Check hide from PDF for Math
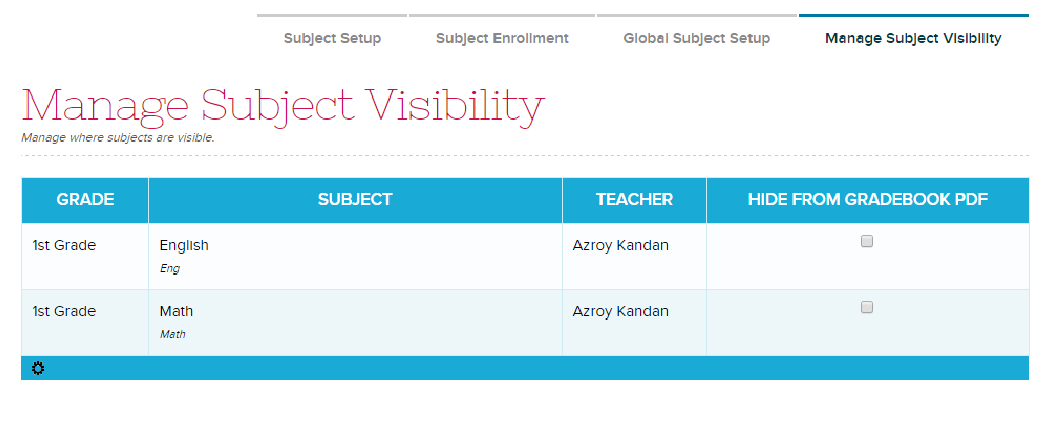 pos(867,307)
